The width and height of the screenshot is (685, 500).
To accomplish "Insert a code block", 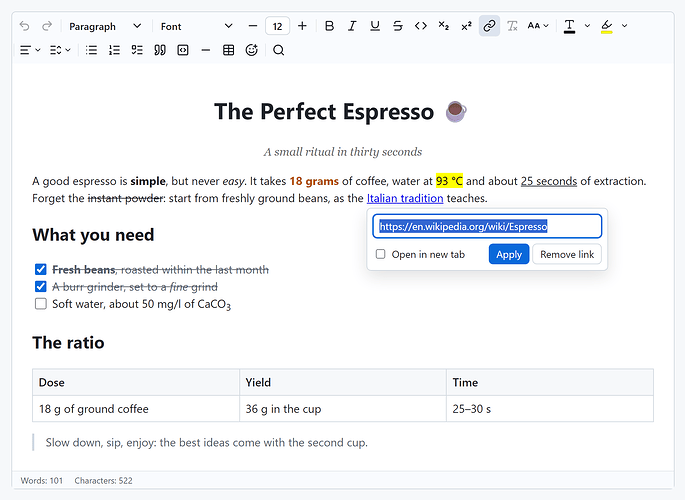I will 183,50.
